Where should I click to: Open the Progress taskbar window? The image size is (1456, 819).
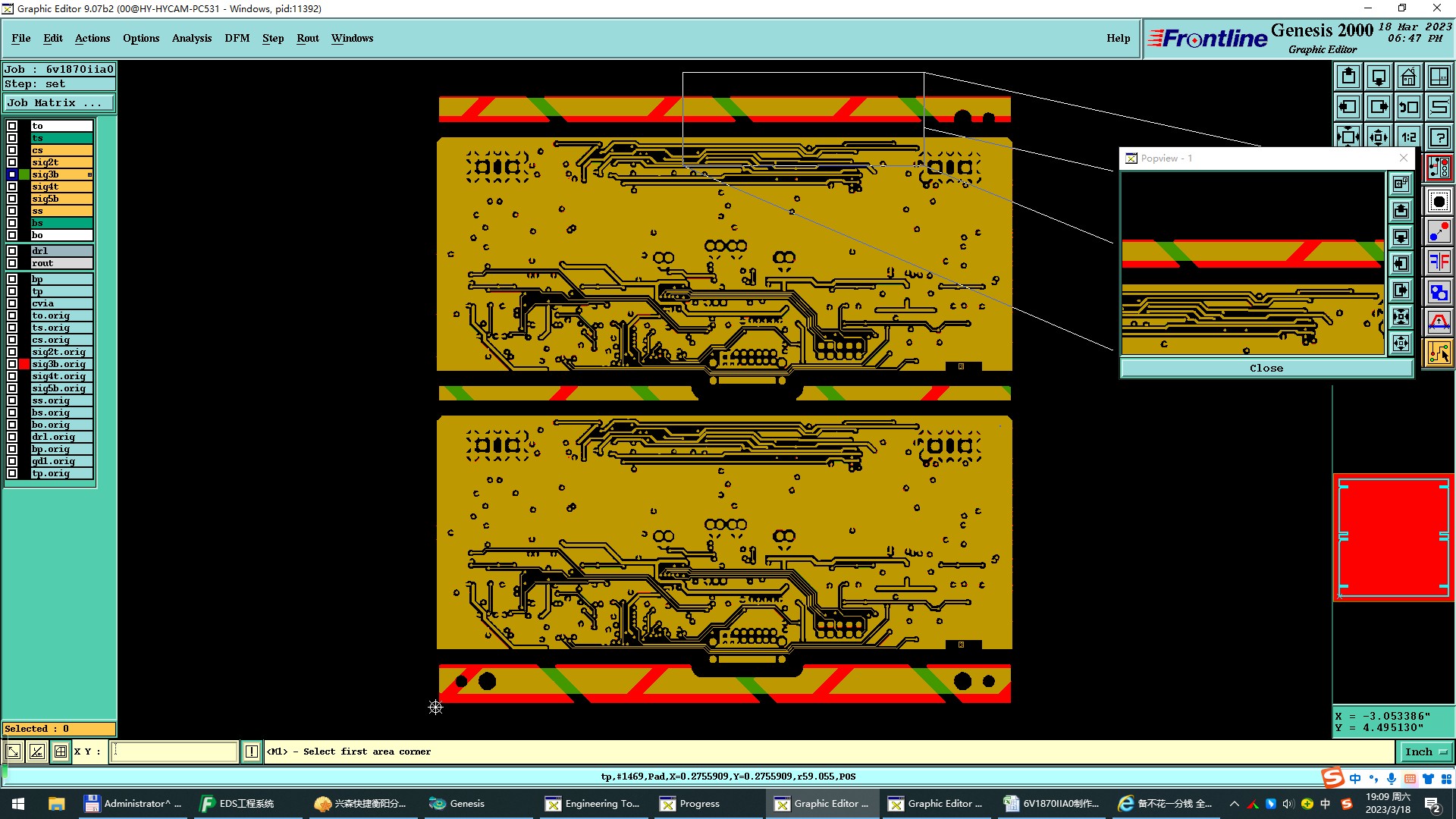coord(708,803)
